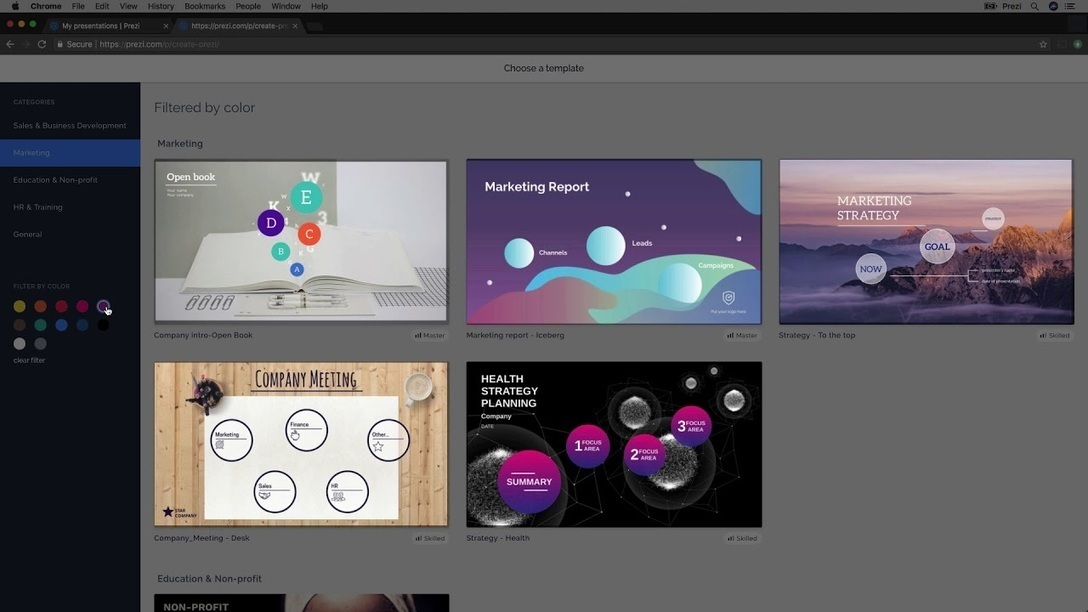Image resolution: width=1088 pixels, height=612 pixels.
Task: Select the Education & Non-profit category
Action: coord(55,180)
